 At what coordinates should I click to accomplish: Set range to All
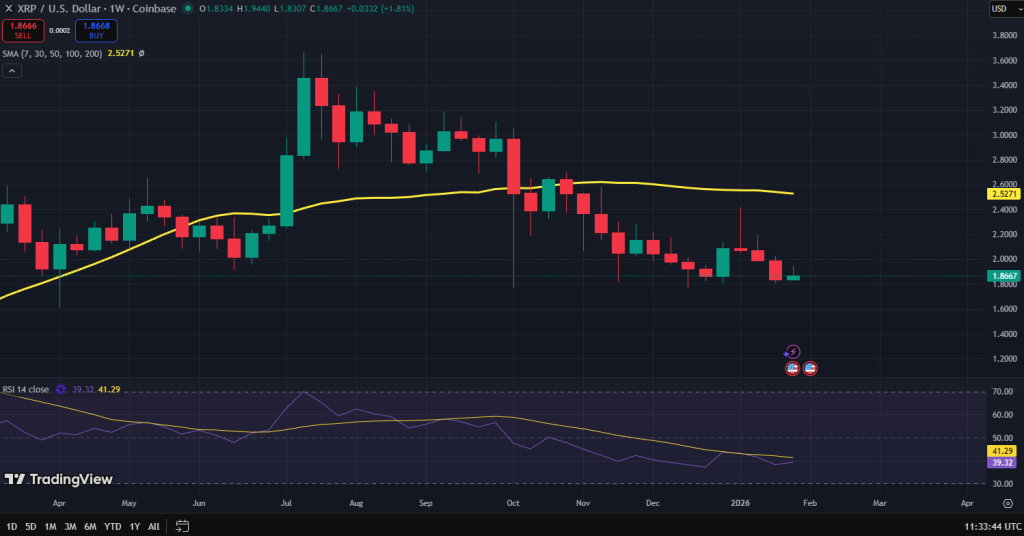(x=153, y=526)
